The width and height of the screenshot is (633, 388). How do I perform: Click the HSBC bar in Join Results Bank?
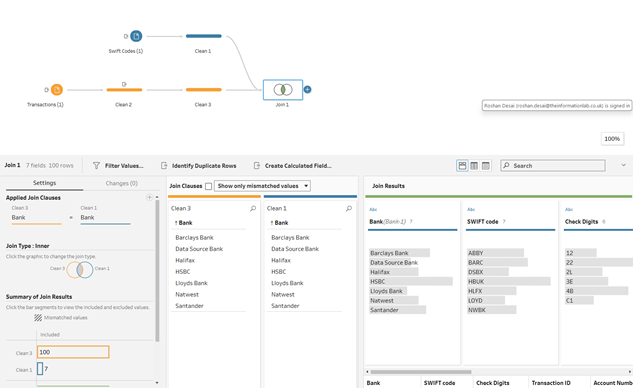coord(411,281)
